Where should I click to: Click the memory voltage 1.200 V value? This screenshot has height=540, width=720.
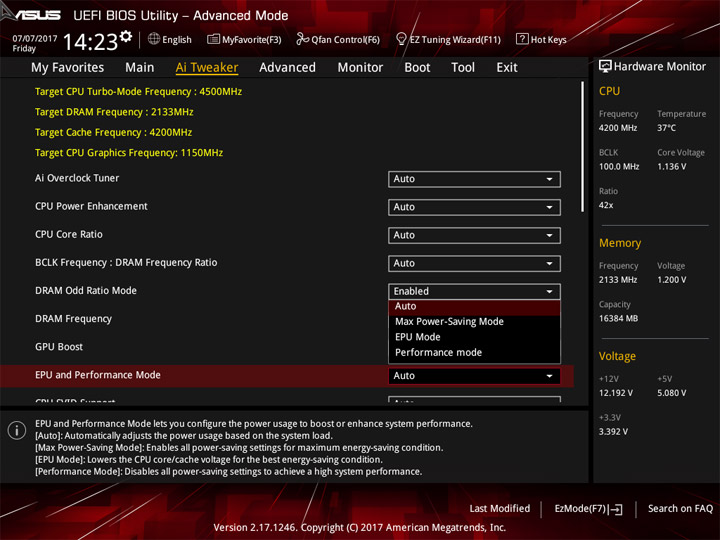(672, 280)
